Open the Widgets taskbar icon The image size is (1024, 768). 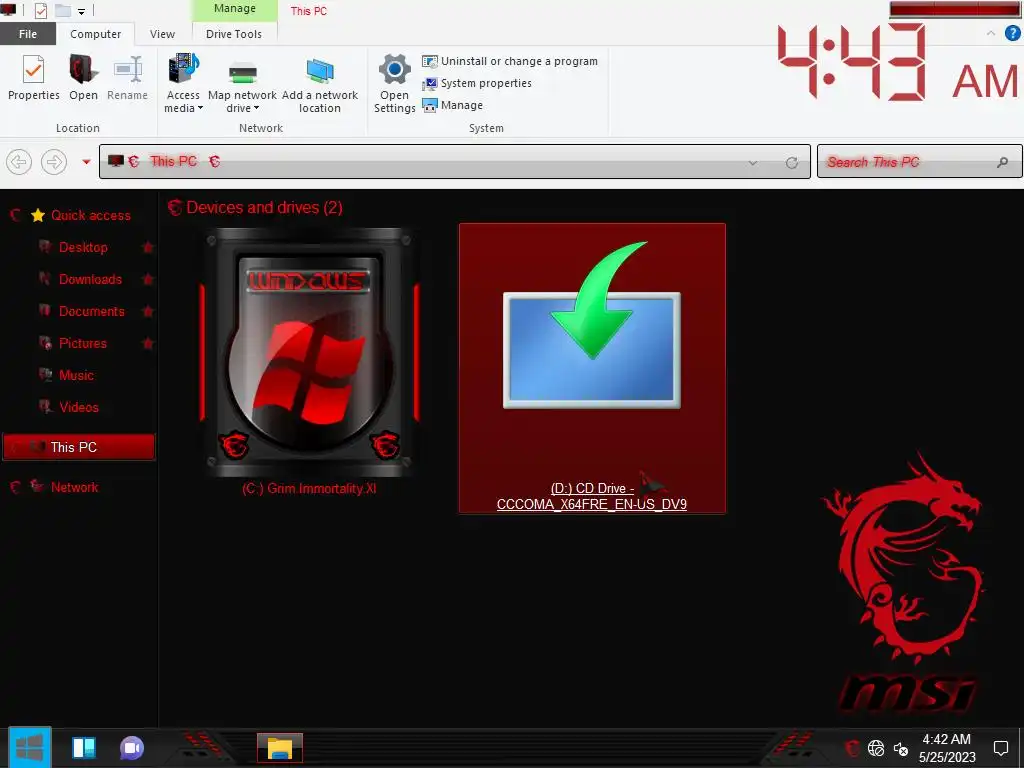coord(84,748)
